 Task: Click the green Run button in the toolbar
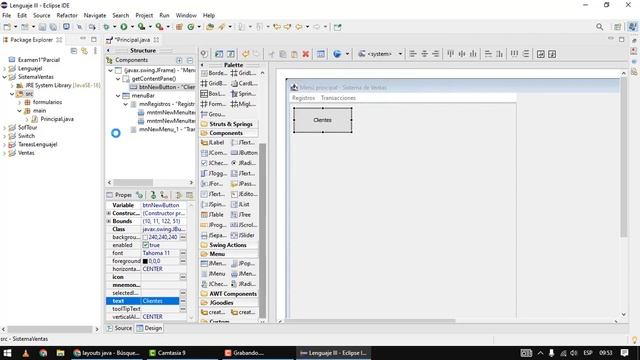pyautogui.click(x=124, y=27)
